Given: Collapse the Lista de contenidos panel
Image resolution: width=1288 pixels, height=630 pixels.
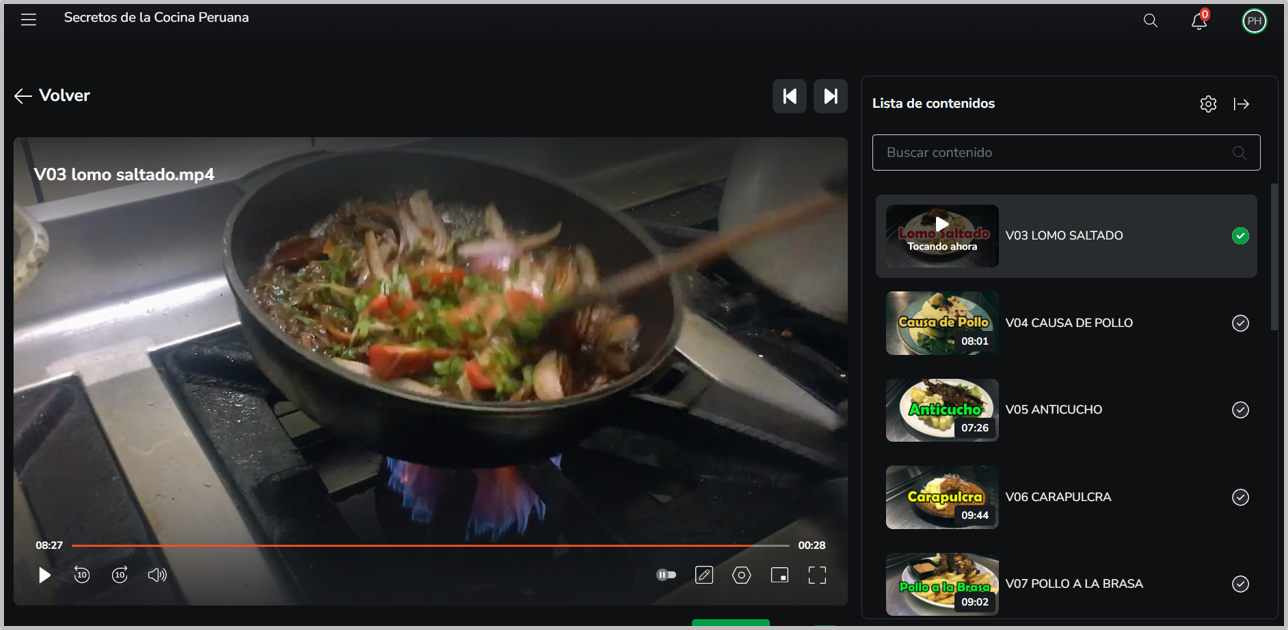Looking at the screenshot, I should (1241, 104).
